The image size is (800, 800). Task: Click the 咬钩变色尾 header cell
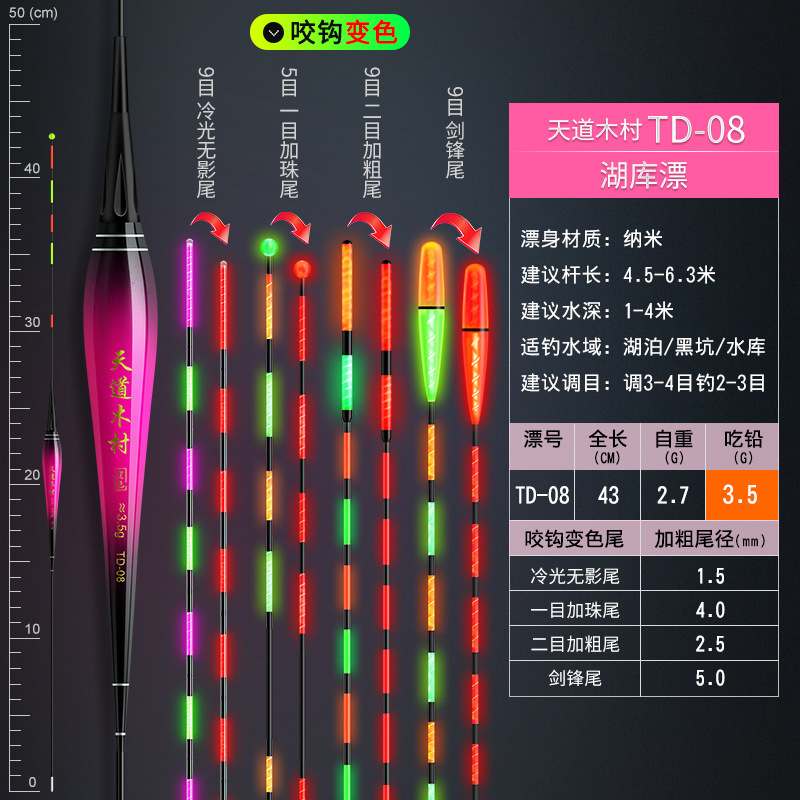(574, 538)
